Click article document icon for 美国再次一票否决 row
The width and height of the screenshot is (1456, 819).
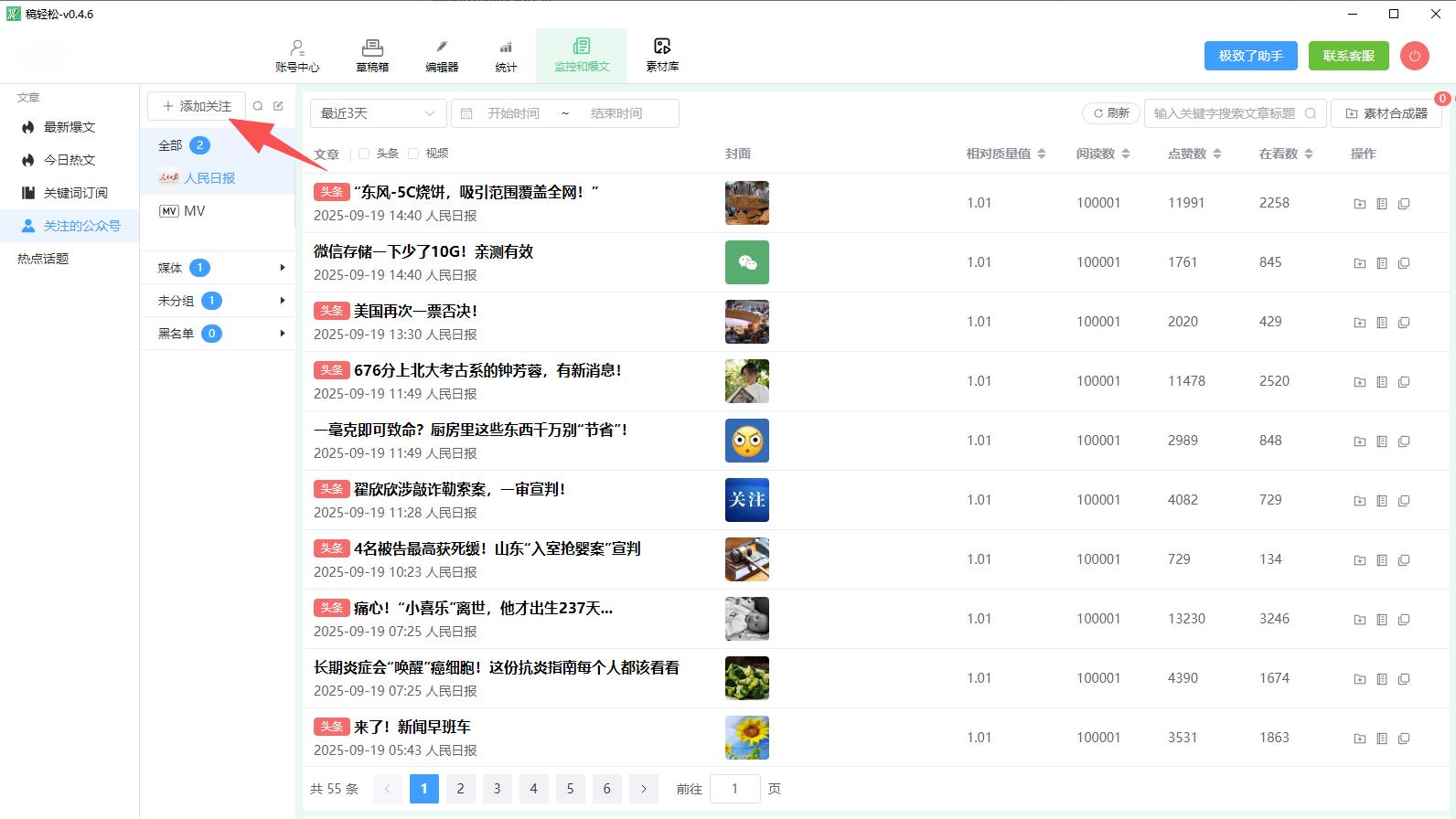coord(1382,323)
